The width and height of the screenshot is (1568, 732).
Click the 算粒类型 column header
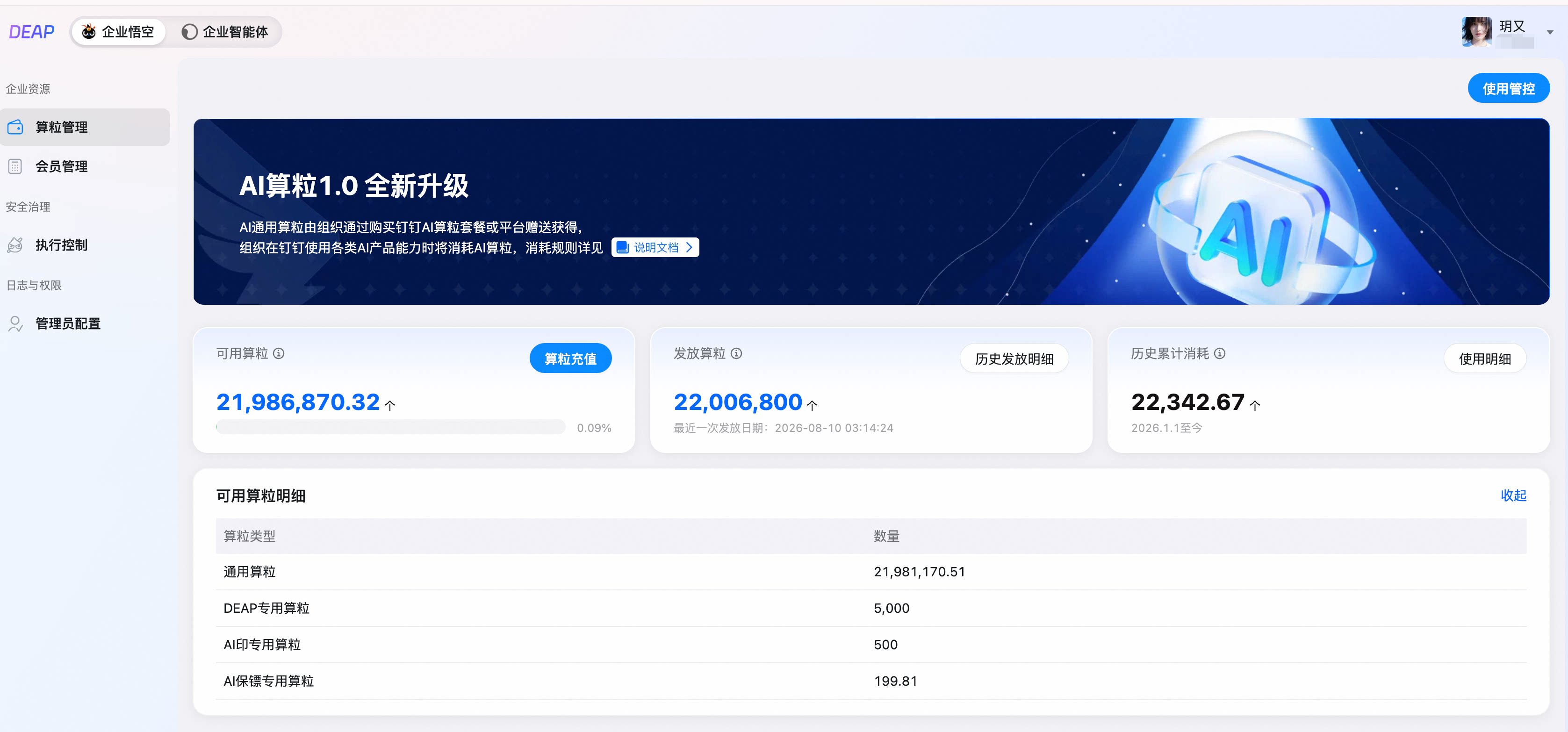point(250,536)
